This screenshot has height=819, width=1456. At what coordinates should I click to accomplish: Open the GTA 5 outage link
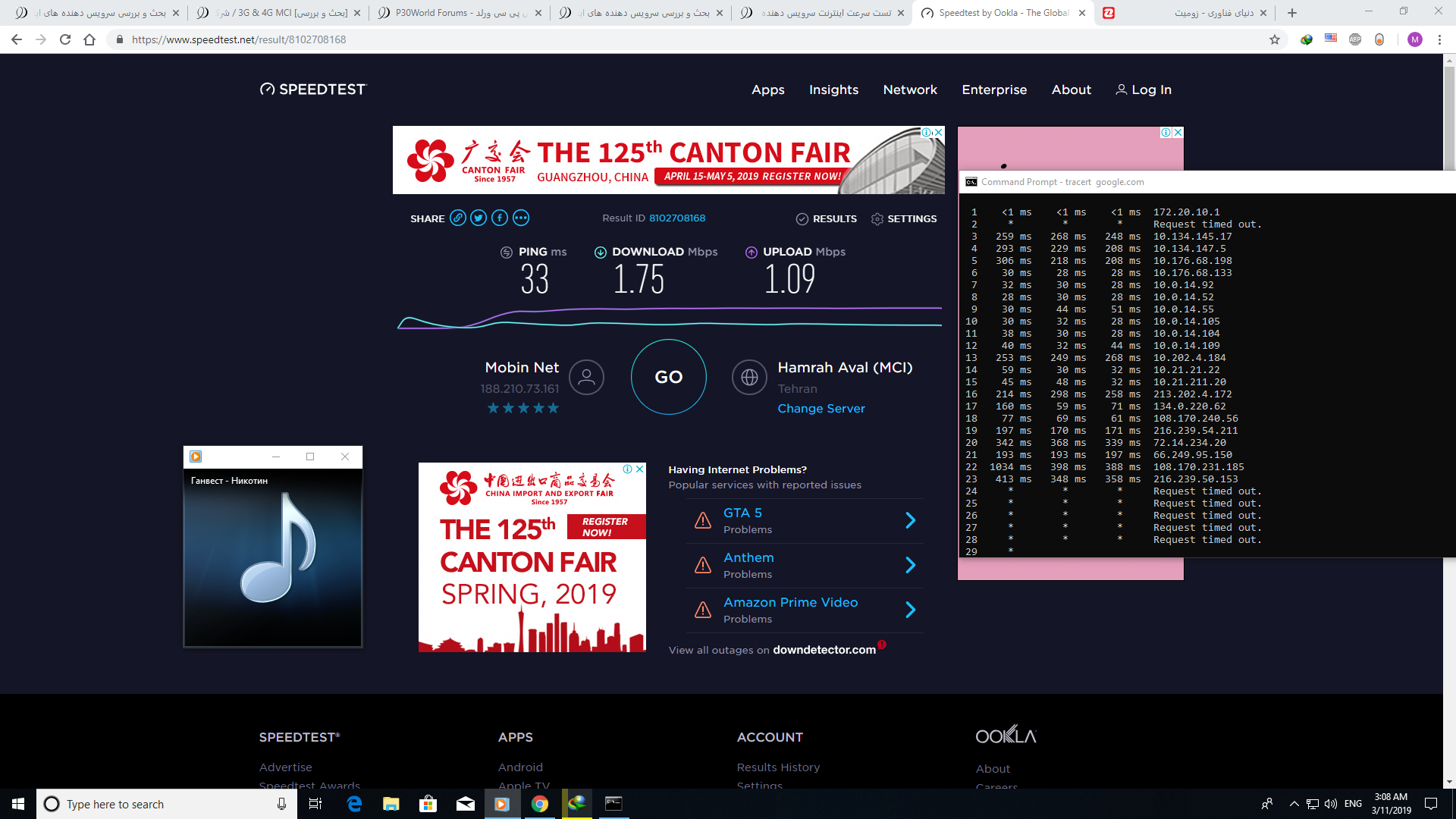pyautogui.click(x=742, y=513)
